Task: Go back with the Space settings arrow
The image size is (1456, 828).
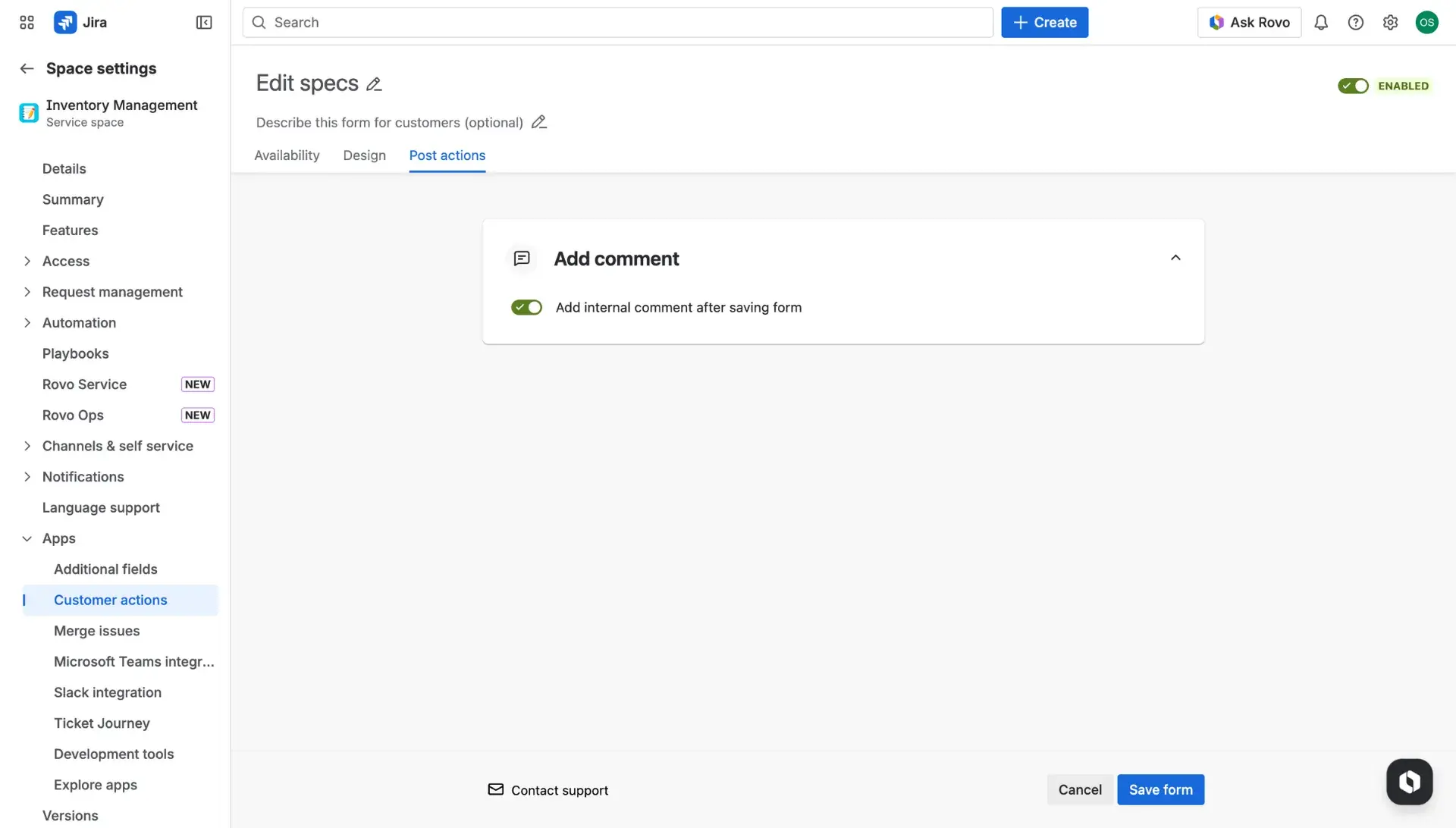Action: click(x=27, y=68)
